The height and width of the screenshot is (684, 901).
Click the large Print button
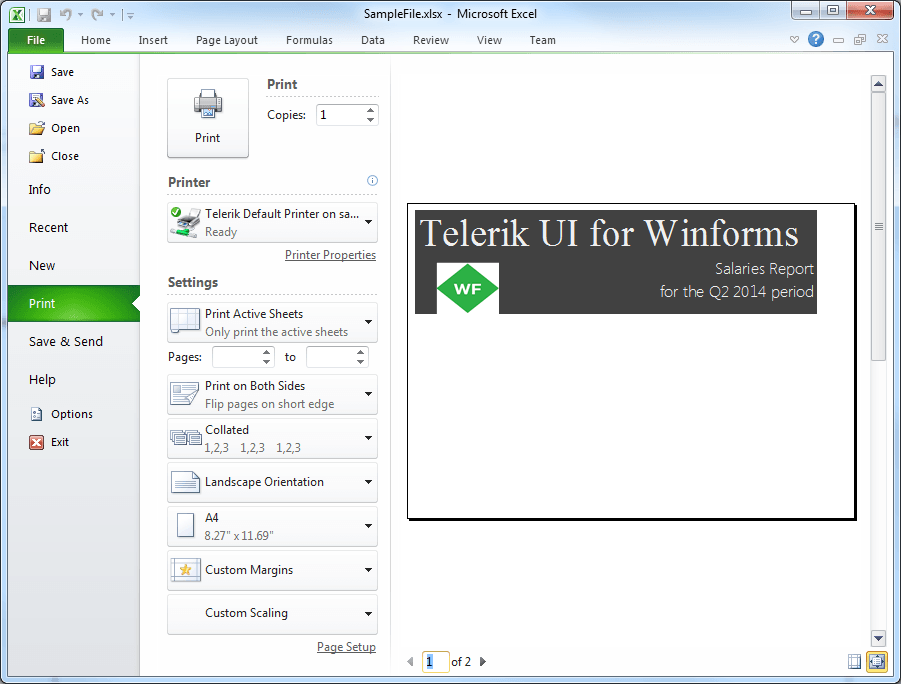click(207, 118)
